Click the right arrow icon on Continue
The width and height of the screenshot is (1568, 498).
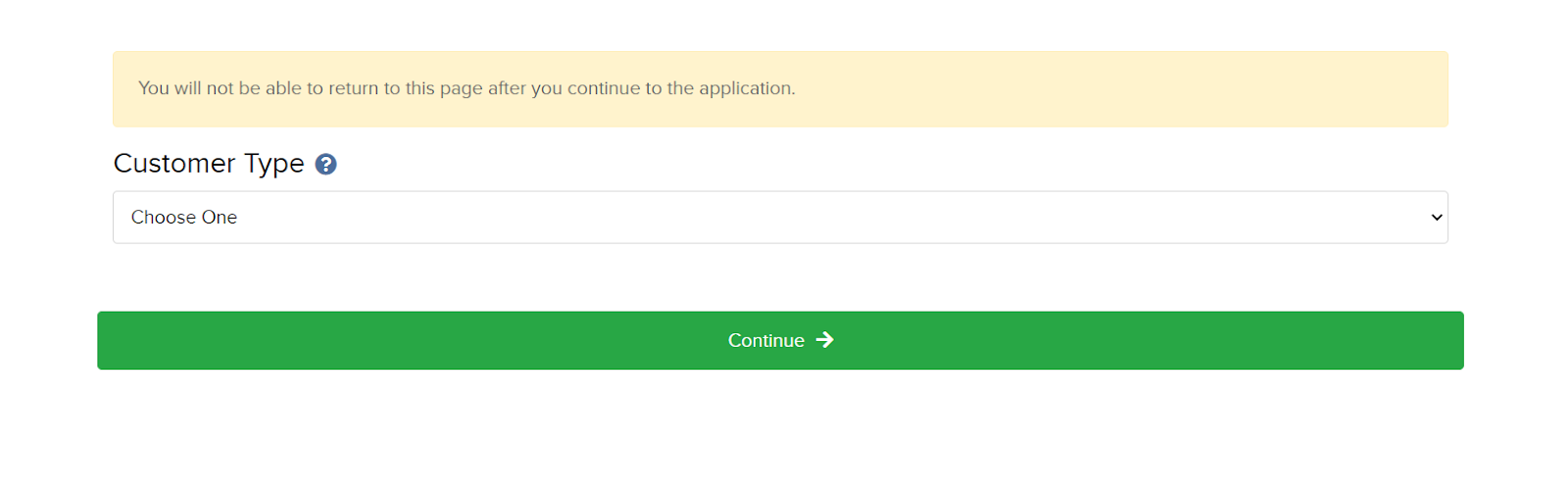[825, 339]
